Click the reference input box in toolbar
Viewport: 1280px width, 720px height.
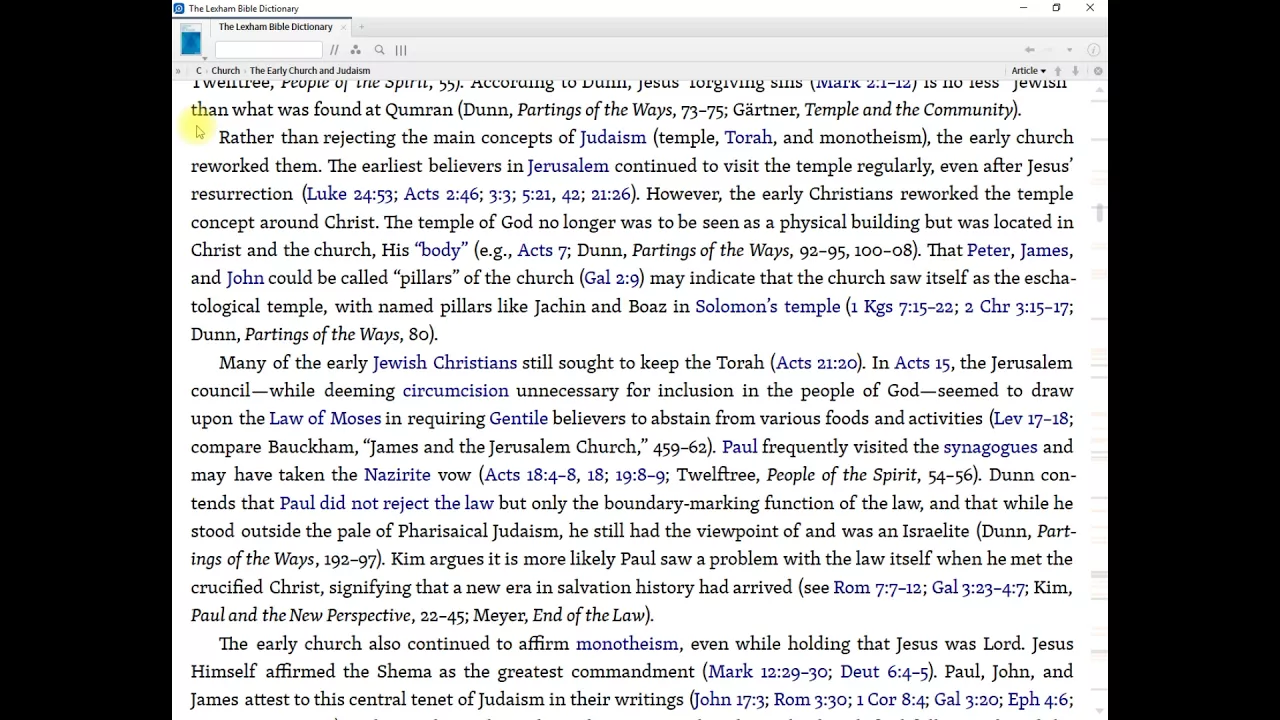pyautogui.click(x=268, y=50)
